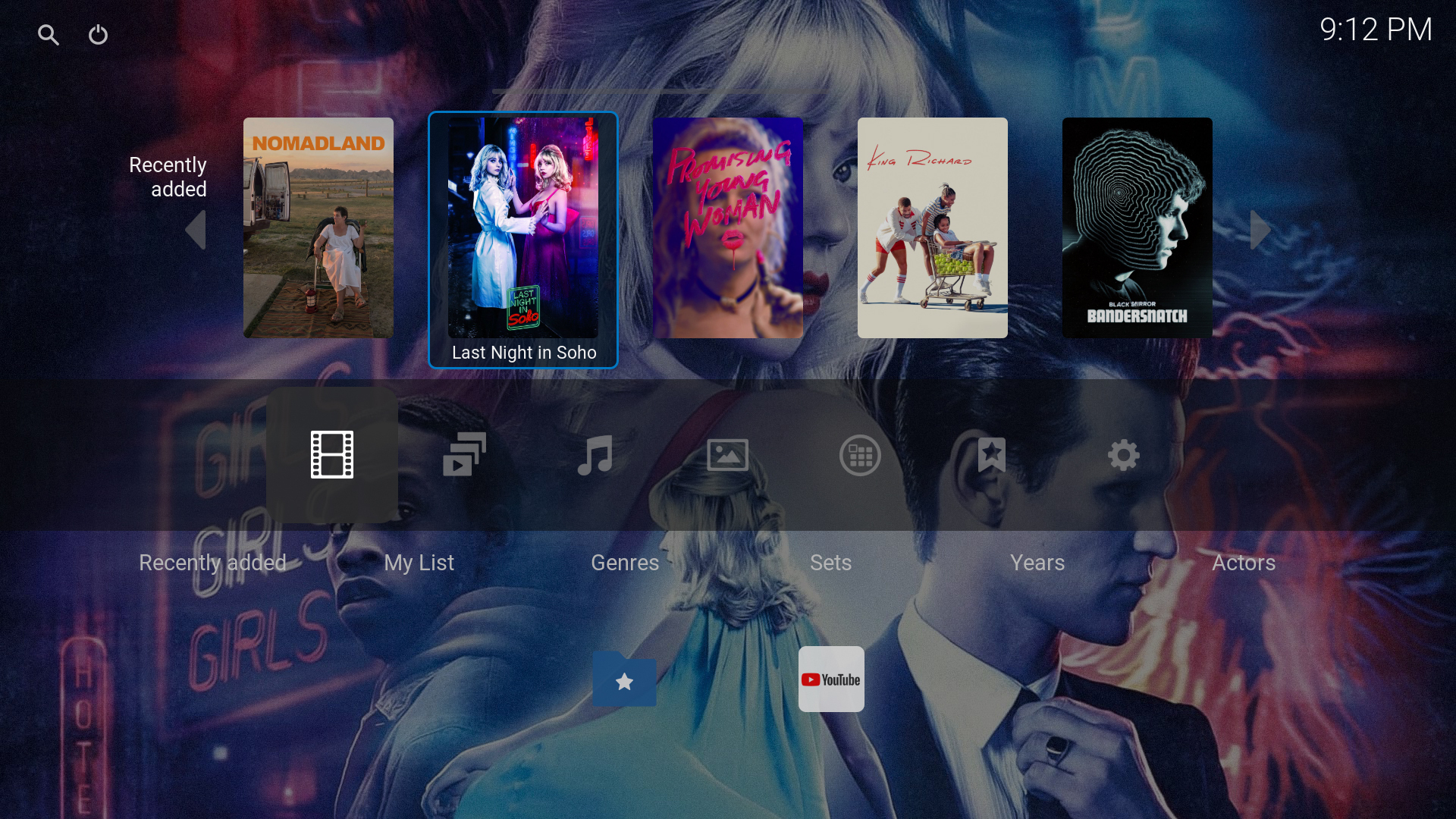This screenshot has height=819, width=1456.
Task: Open the Recently added submenu item
Action: tap(212, 563)
